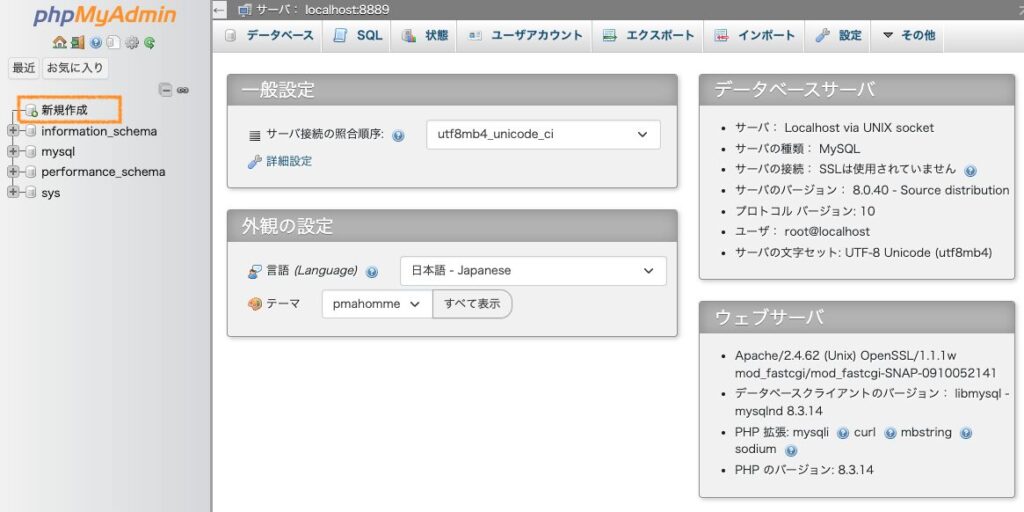Click database icon beside sys
This screenshot has width=1024, height=512.
pos(30,193)
